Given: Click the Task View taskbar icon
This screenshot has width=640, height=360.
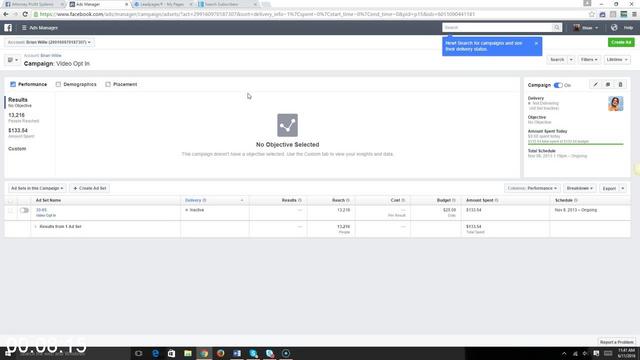Looking at the screenshot, I should click(139, 353).
